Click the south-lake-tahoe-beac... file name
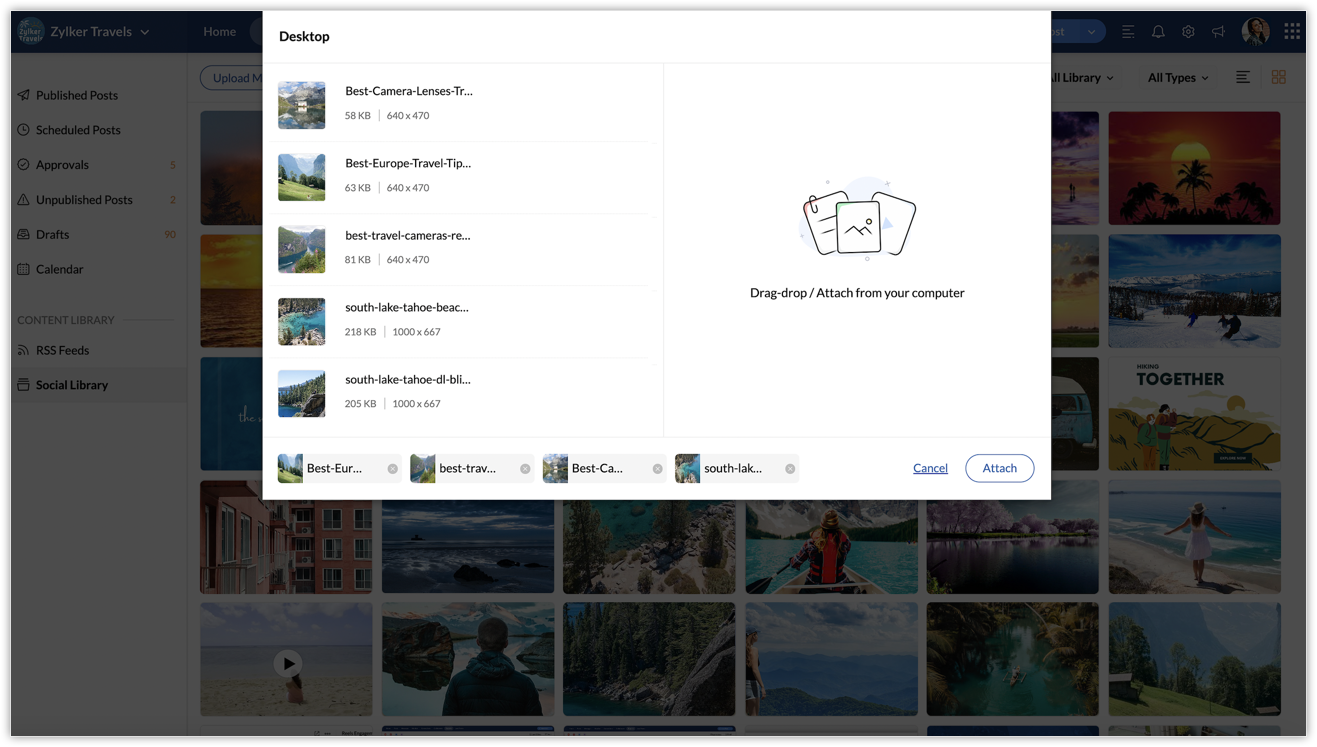Screen dimensions: 1317x747 [x=407, y=307]
